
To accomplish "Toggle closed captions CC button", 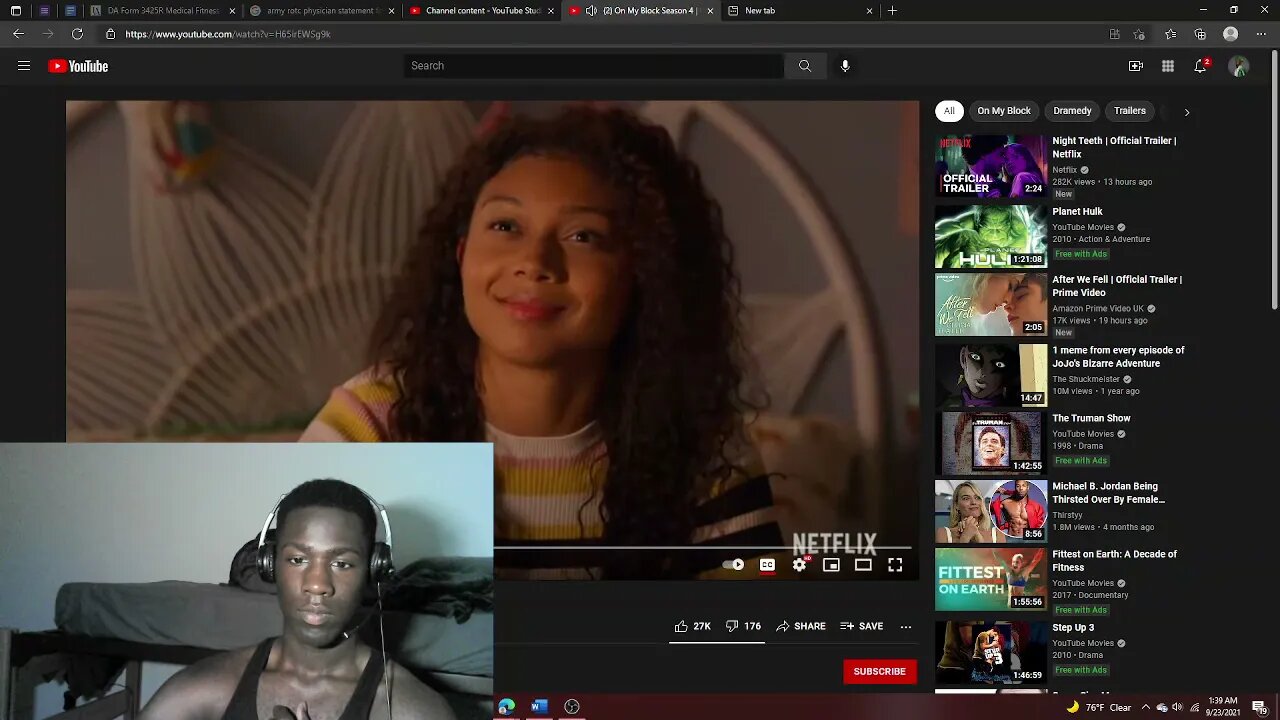I will pyautogui.click(x=767, y=565).
